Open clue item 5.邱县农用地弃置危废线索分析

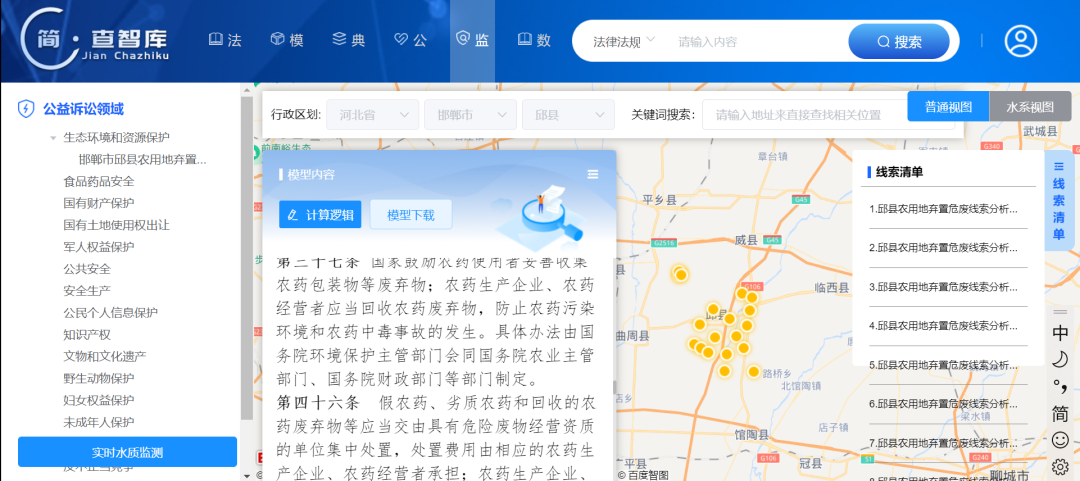click(x=943, y=365)
